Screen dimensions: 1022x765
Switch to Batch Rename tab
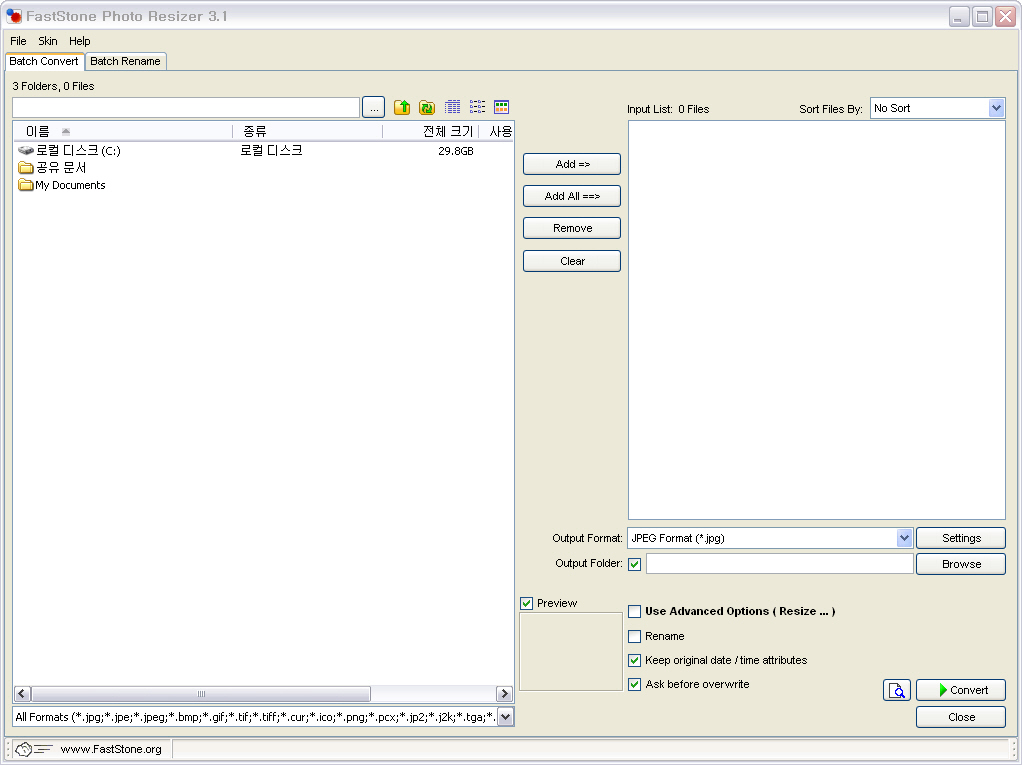pyautogui.click(x=125, y=61)
